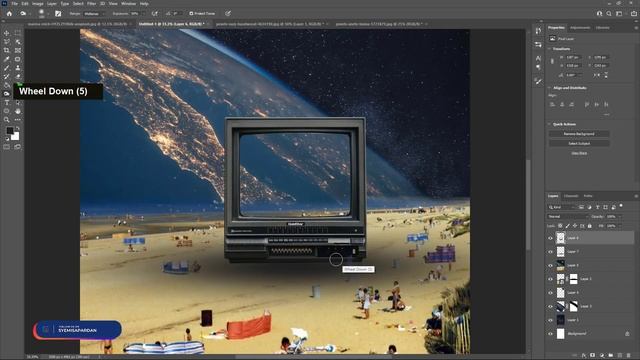
Task: Open the Edit Toolbar three-dots icon
Action: [18, 120]
